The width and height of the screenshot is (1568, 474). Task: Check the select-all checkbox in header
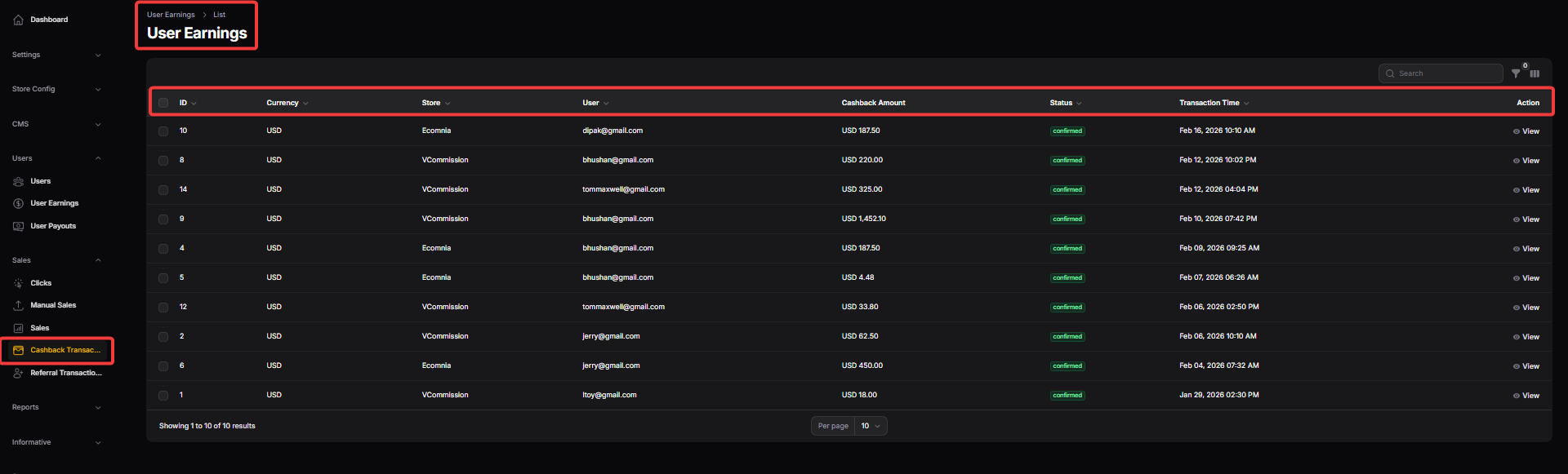163,103
